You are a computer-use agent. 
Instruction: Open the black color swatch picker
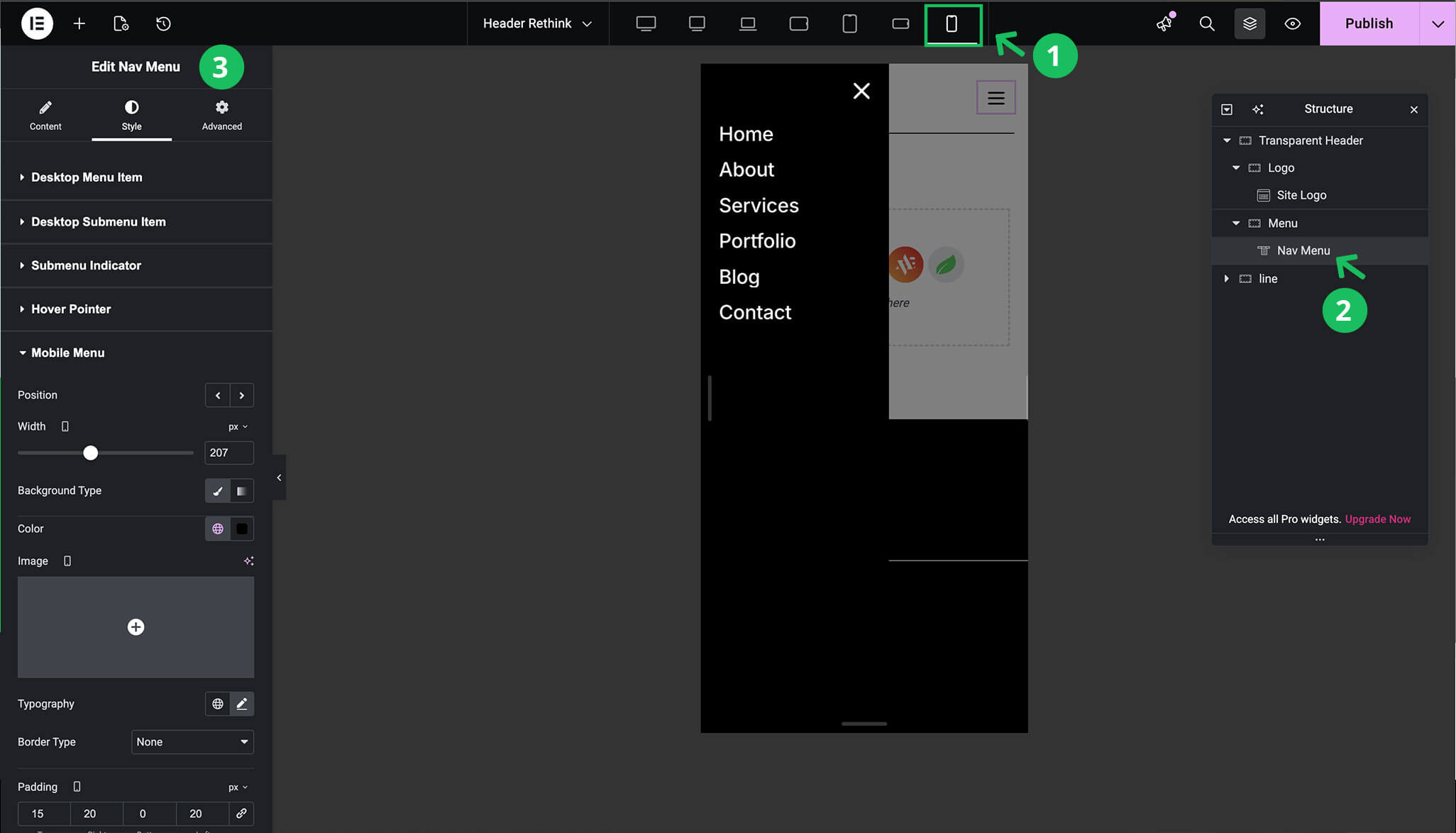242,529
